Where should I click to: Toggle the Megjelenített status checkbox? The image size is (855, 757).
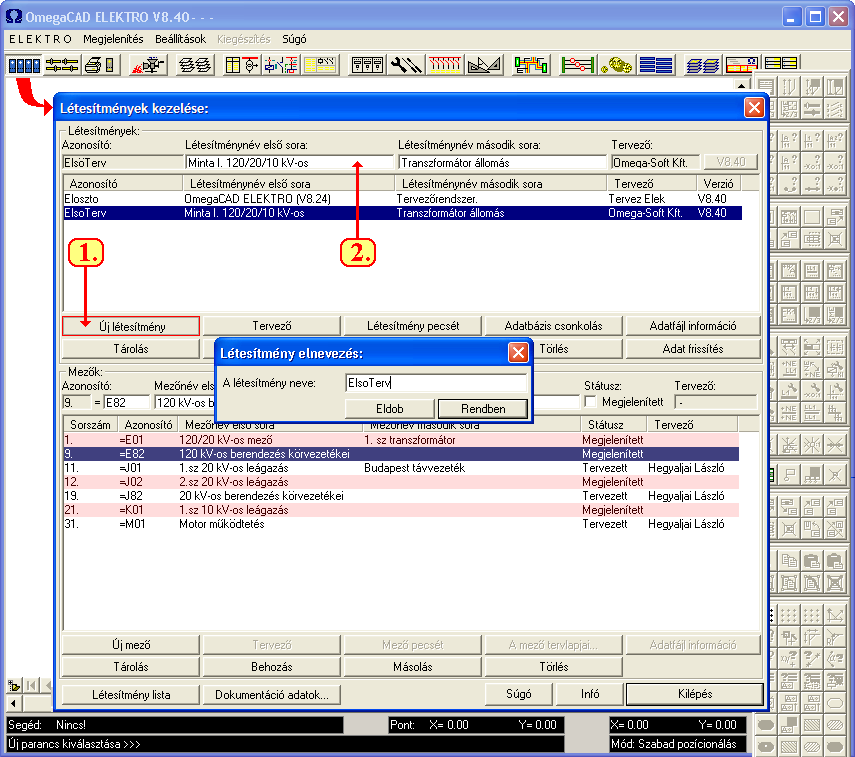(x=590, y=402)
